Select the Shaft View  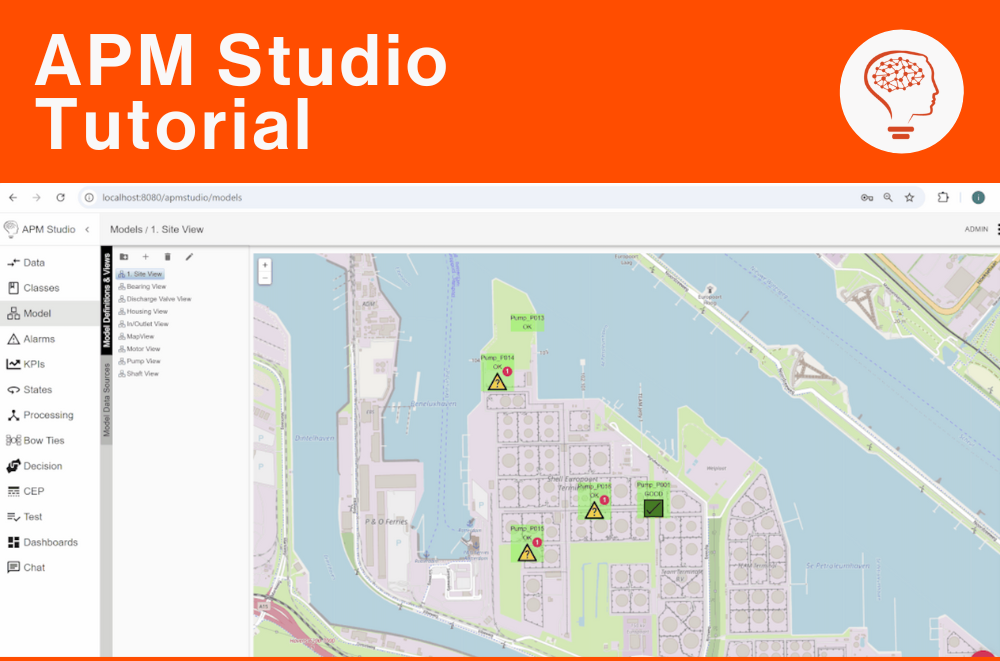click(x=141, y=373)
